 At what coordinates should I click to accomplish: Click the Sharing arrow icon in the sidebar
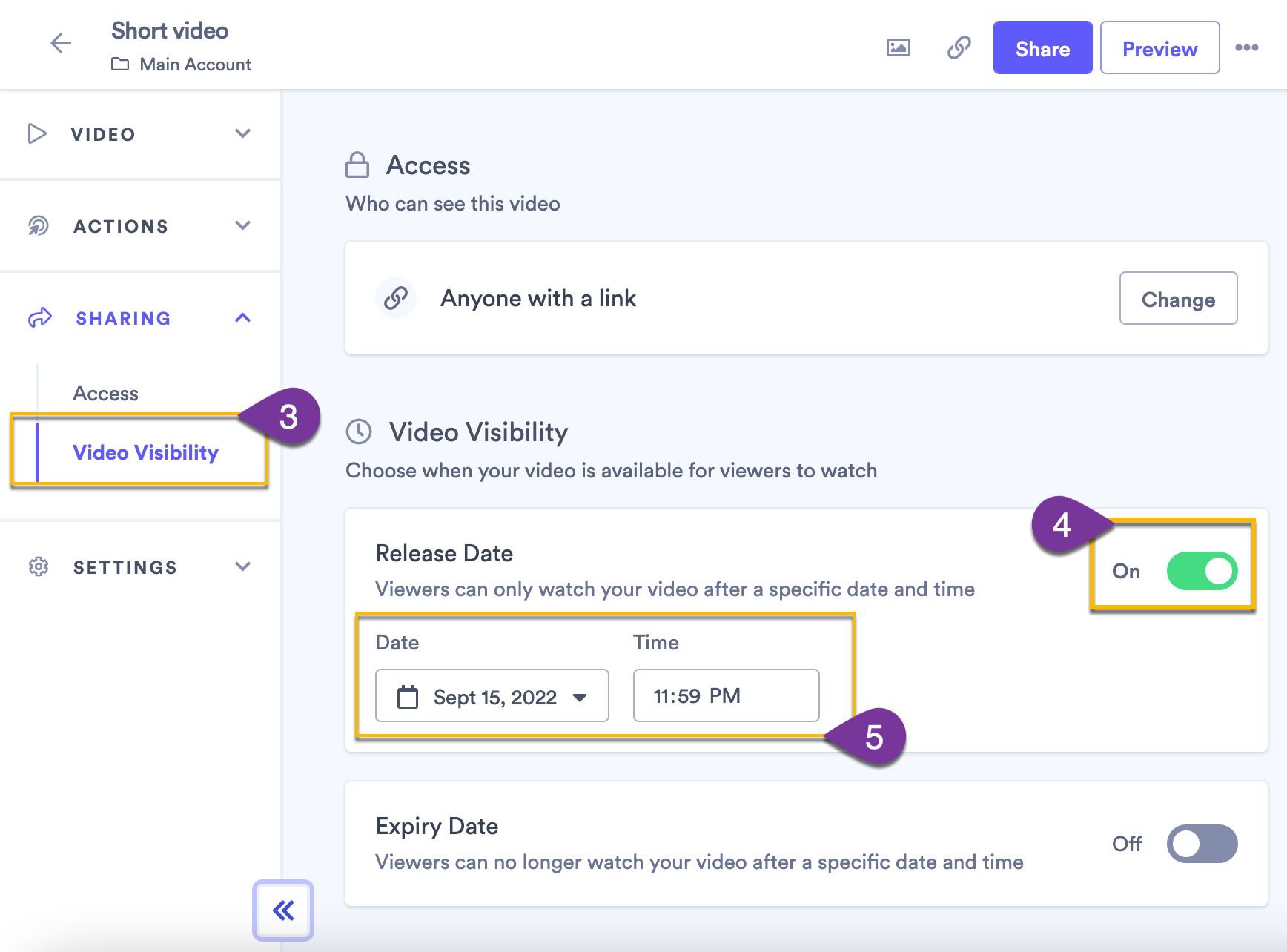(39, 318)
